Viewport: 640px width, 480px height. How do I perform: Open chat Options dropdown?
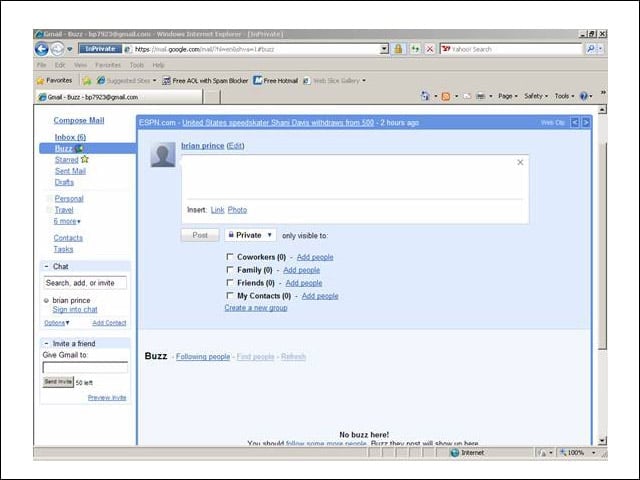(57, 323)
